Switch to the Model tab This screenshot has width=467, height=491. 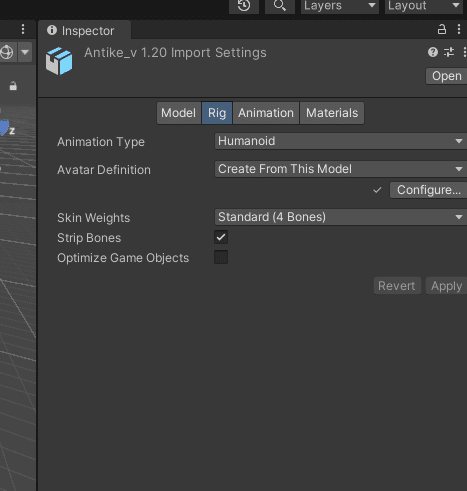tap(179, 113)
